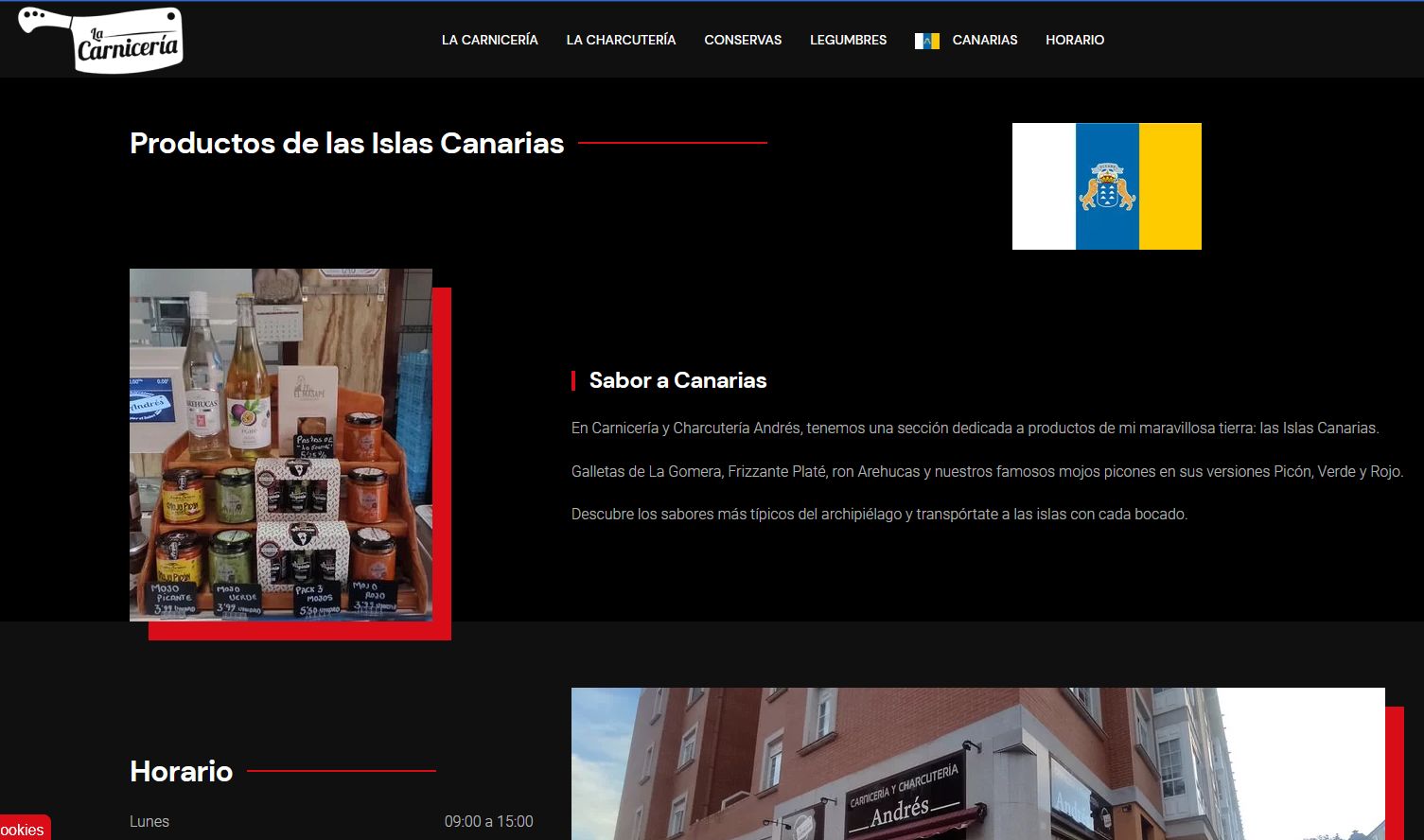Click the 09:00 a 15:00 opening hours text

click(489, 821)
